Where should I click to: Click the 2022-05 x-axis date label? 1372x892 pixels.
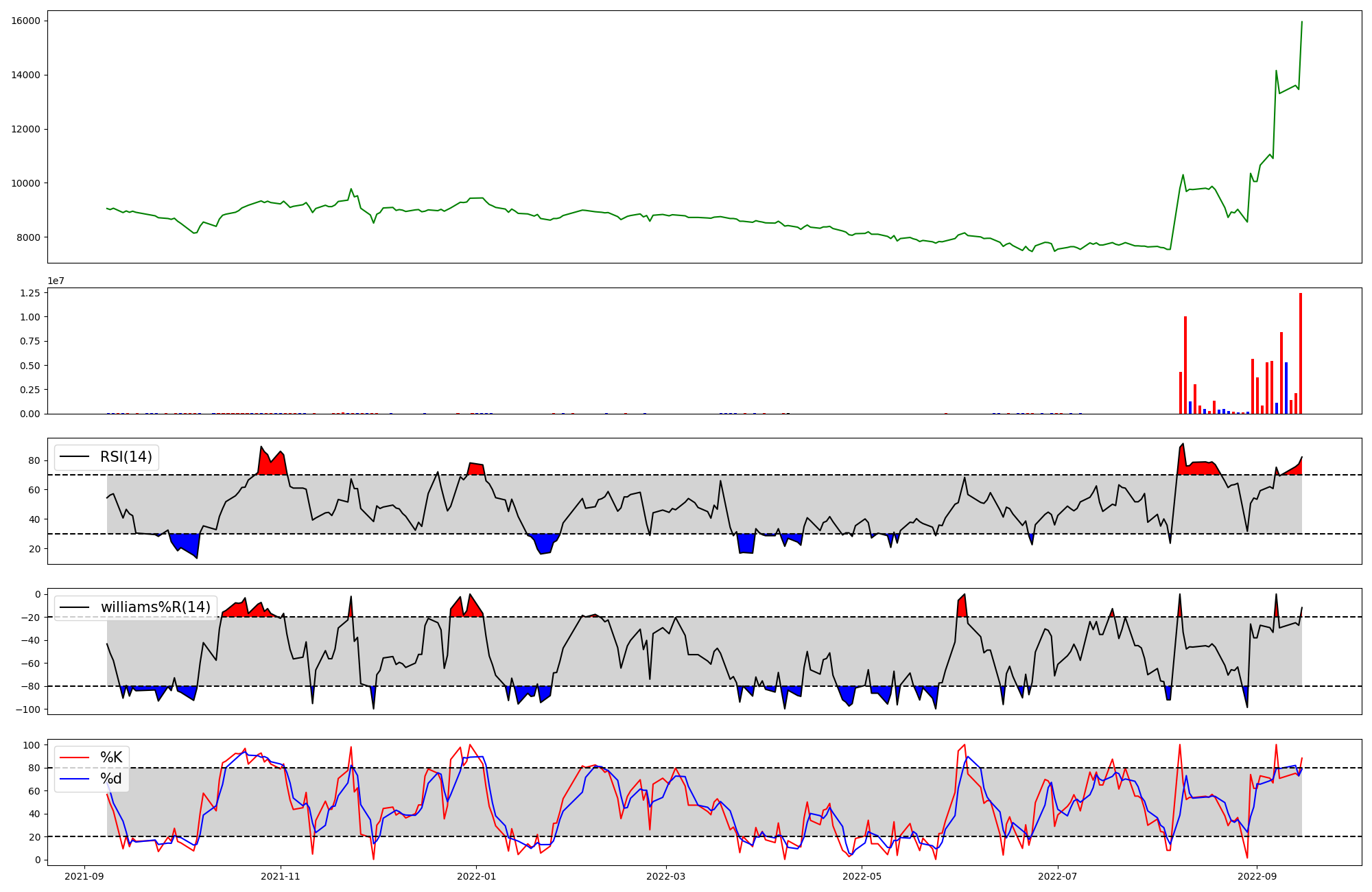click(862, 876)
